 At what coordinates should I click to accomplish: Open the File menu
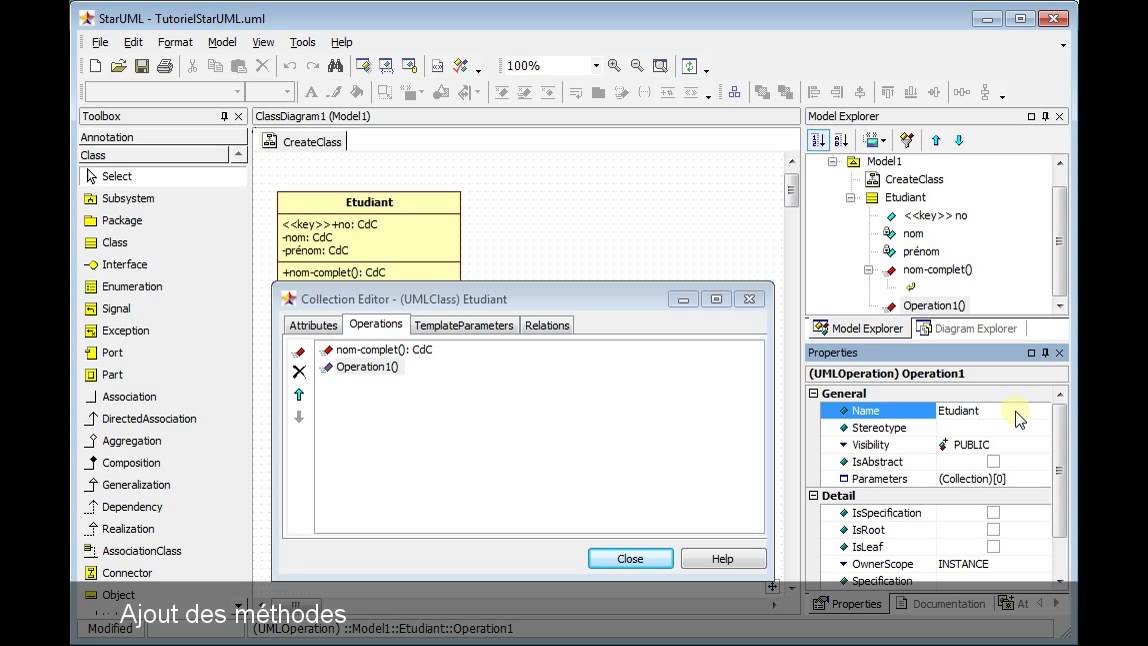pos(100,42)
